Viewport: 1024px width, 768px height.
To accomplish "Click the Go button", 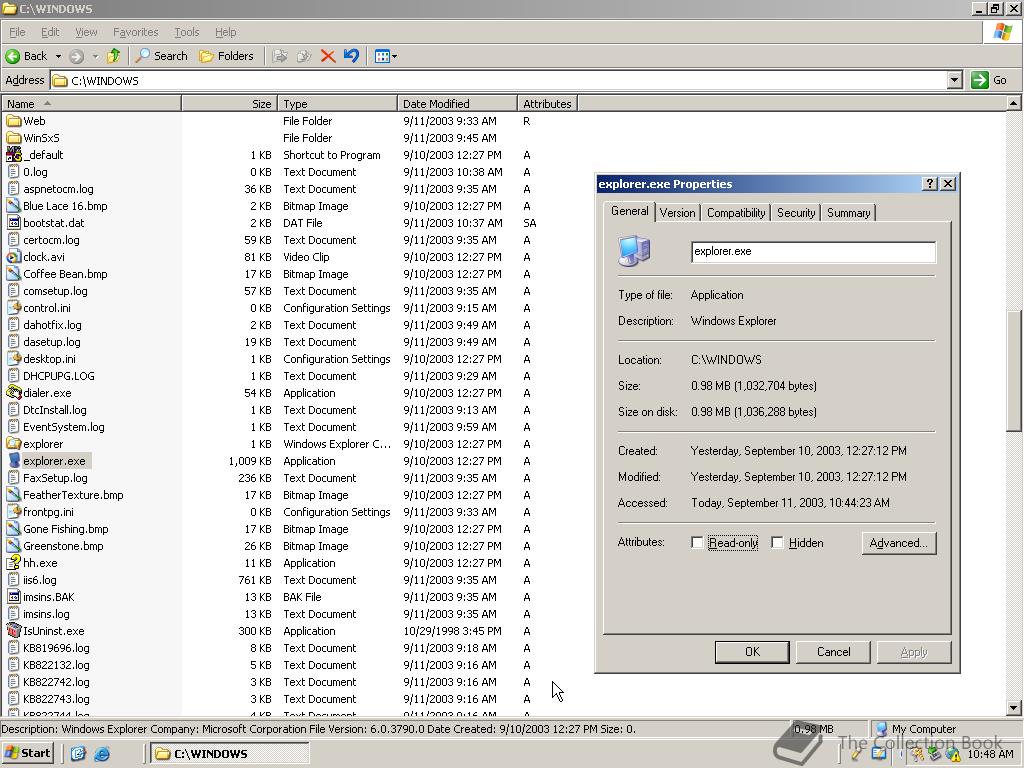I will [989, 80].
